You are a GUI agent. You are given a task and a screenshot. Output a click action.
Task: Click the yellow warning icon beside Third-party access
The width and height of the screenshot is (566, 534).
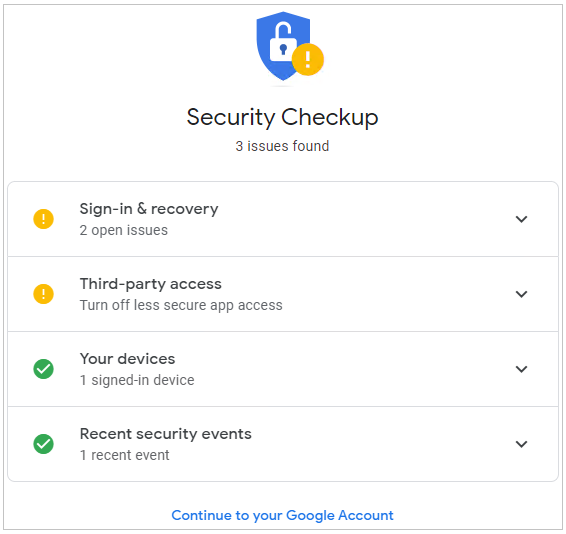click(x=43, y=294)
